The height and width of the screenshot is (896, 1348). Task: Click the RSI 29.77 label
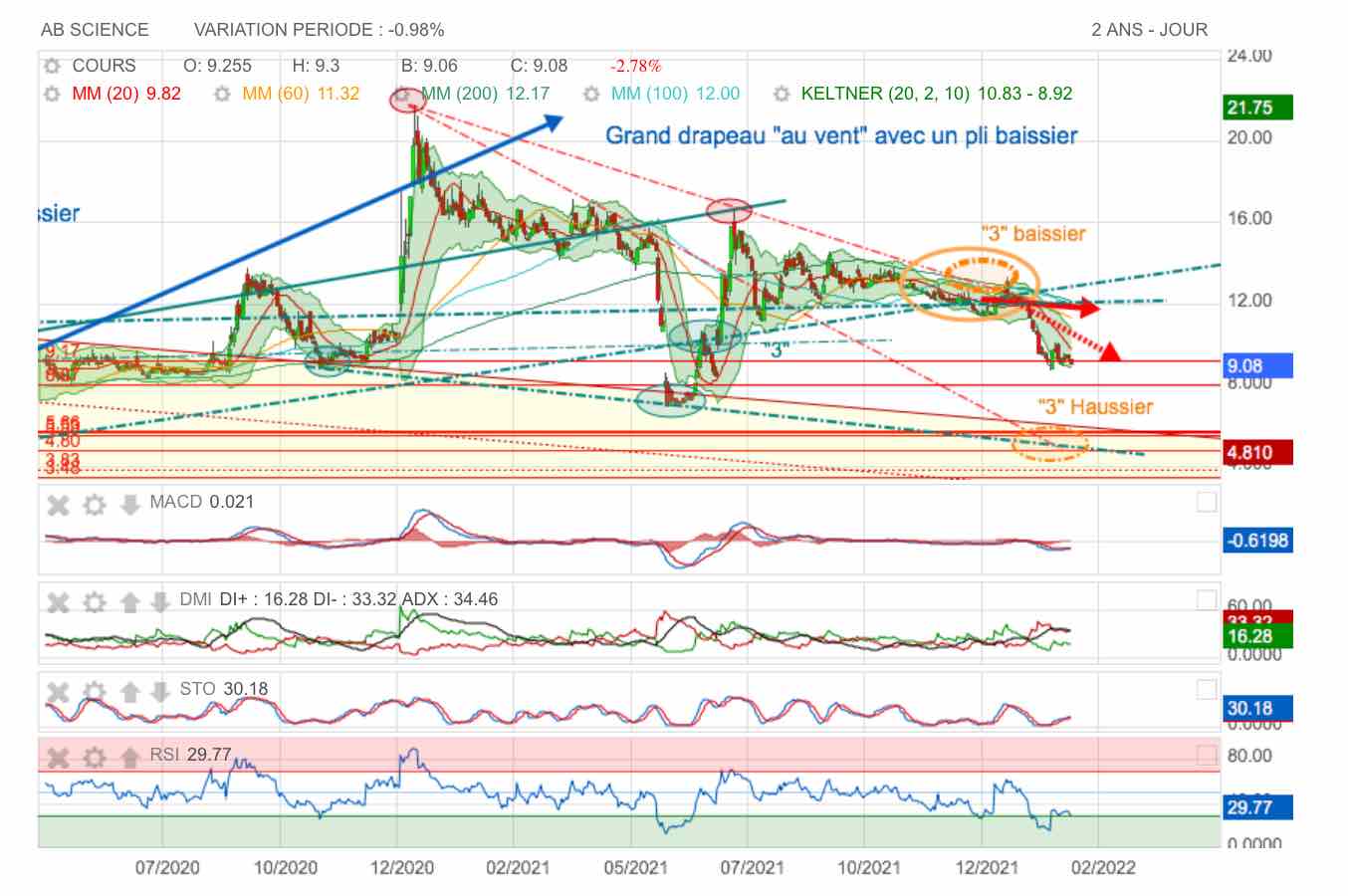pos(190,755)
